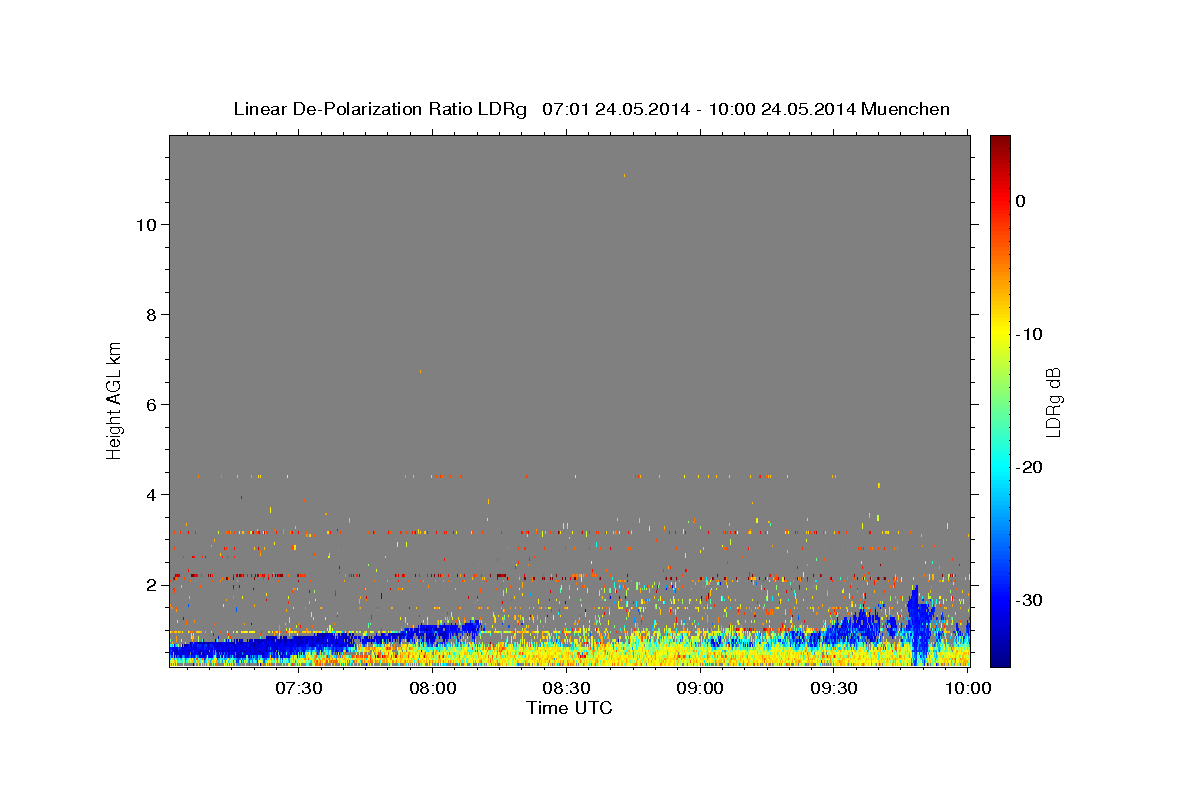
Task: Click the blue low-LDR layer near 07:15
Action: click(232, 649)
